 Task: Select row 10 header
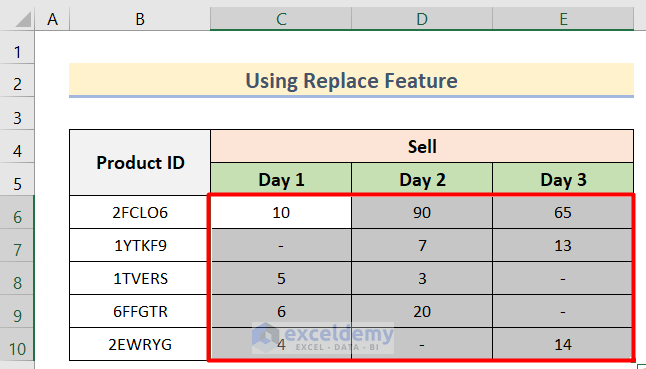[17, 345]
